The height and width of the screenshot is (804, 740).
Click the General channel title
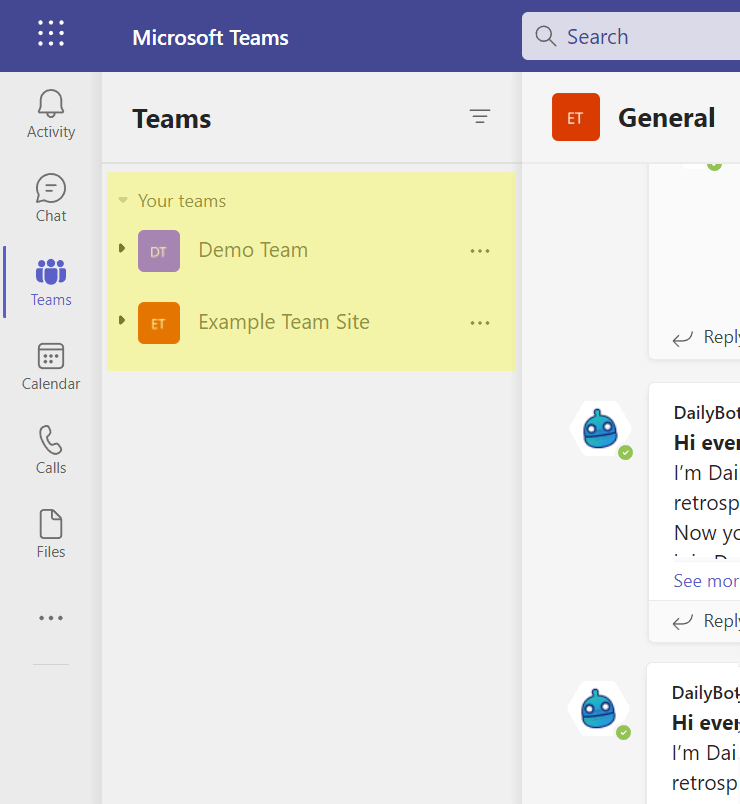coord(667,118)
